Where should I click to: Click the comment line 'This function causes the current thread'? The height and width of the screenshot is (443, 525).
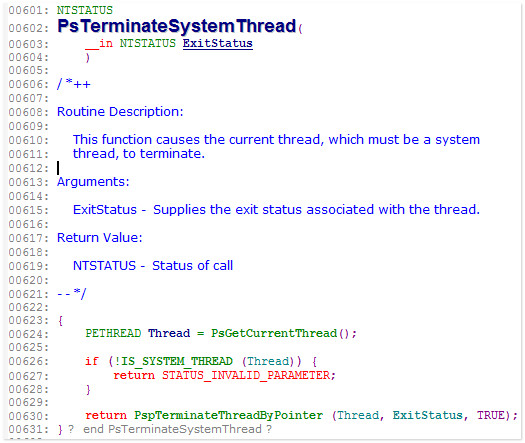point(276,139)
